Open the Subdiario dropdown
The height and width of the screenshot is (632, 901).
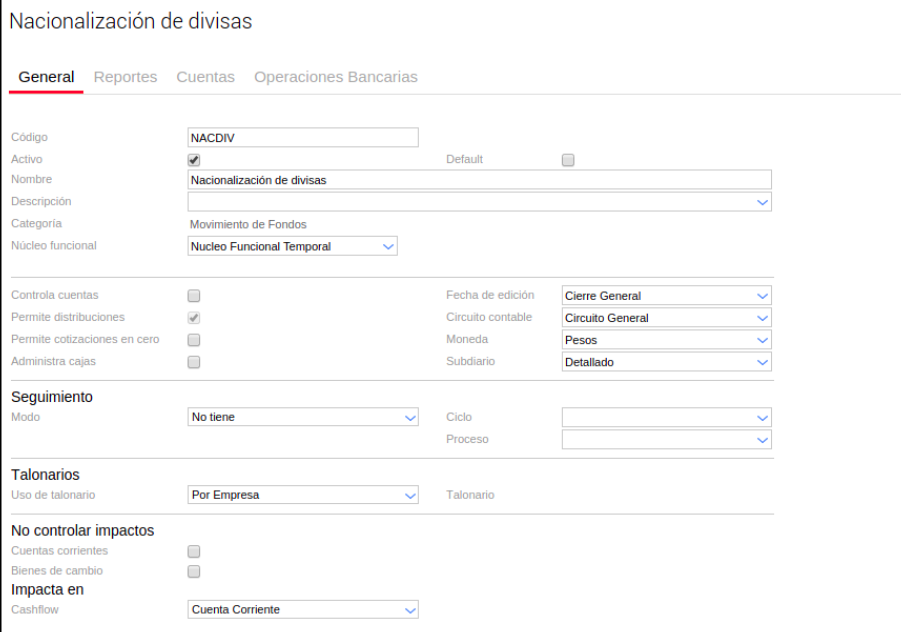[x=666, y=362]
